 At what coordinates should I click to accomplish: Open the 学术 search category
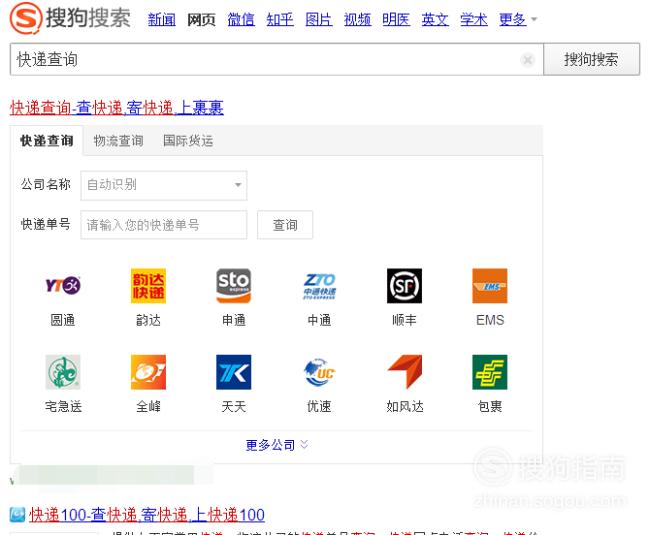[474, 19]
